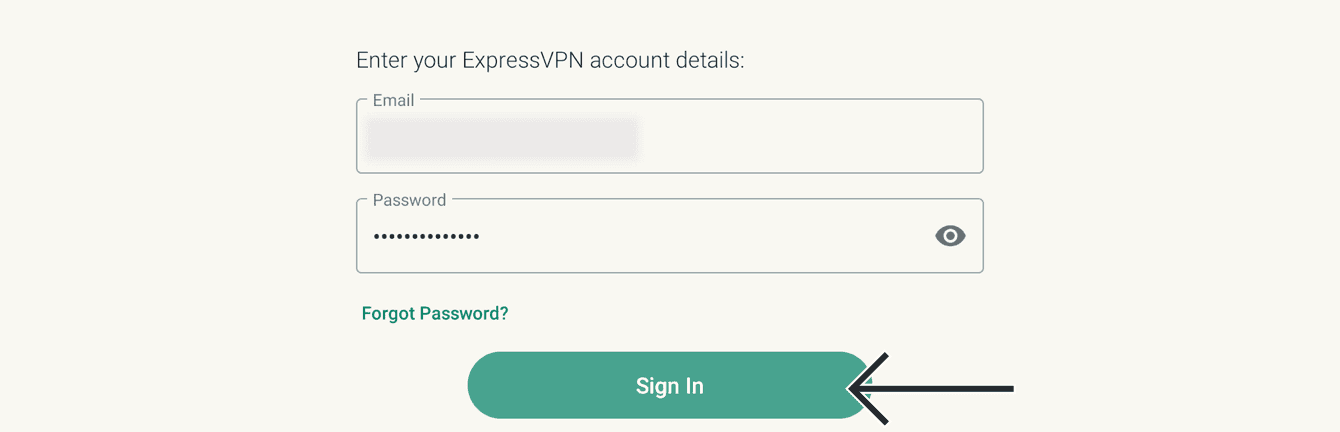Click the arrowhead tip beside Sign In
Screen dimensions: 1340x432
[853, 388]
